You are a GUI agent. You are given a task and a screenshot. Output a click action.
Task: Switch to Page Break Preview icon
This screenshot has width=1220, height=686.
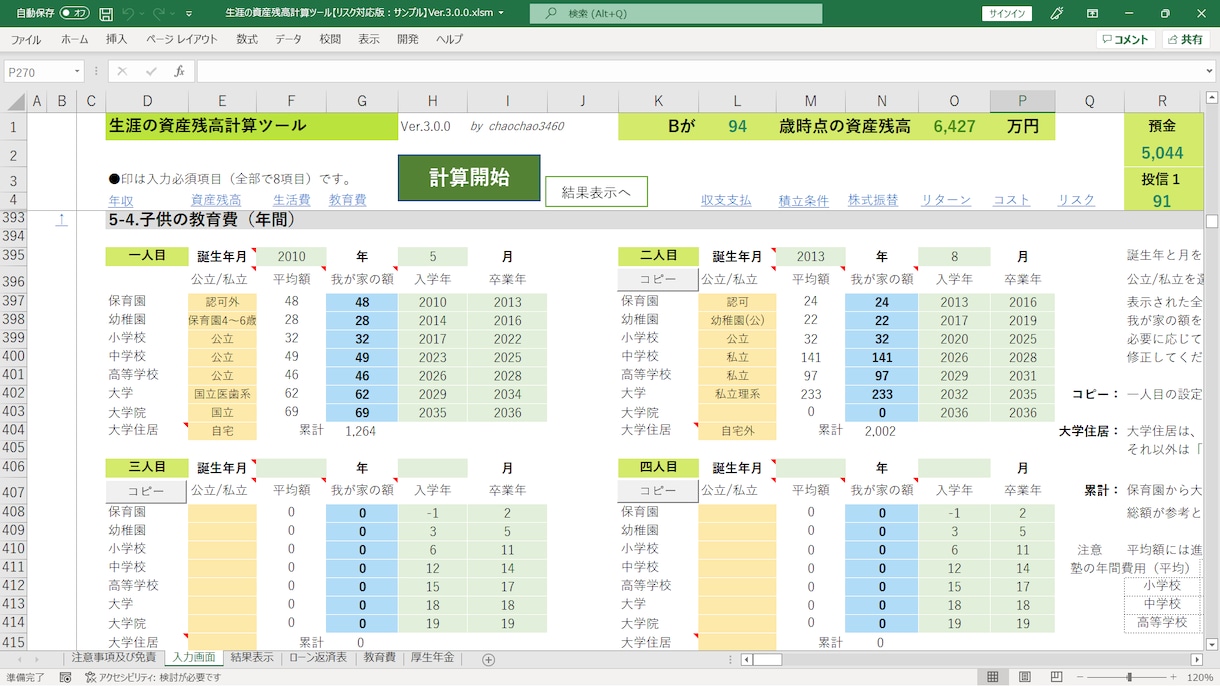pyautogui.click(x=1057, y=677)
